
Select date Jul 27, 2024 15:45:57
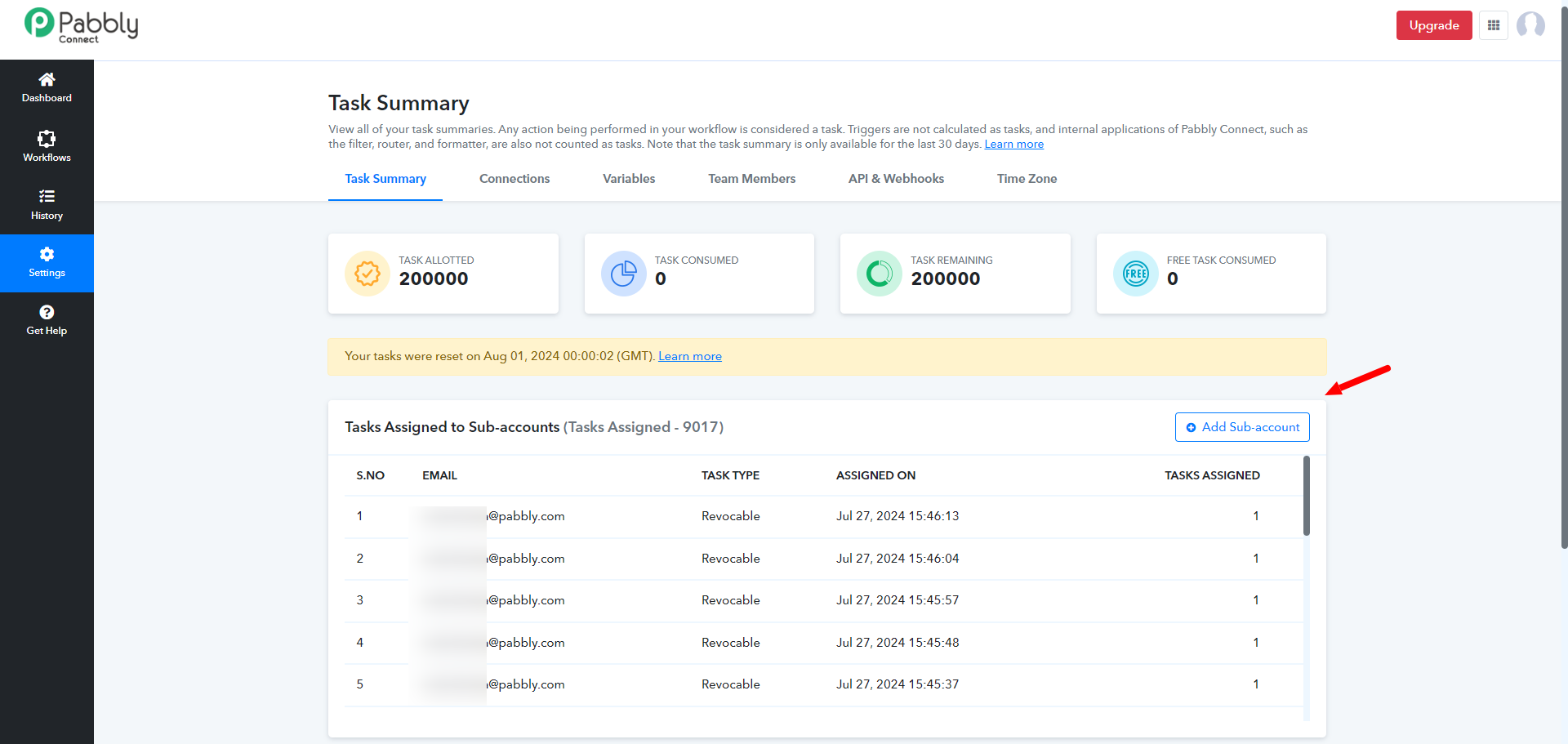click(898, 600)
